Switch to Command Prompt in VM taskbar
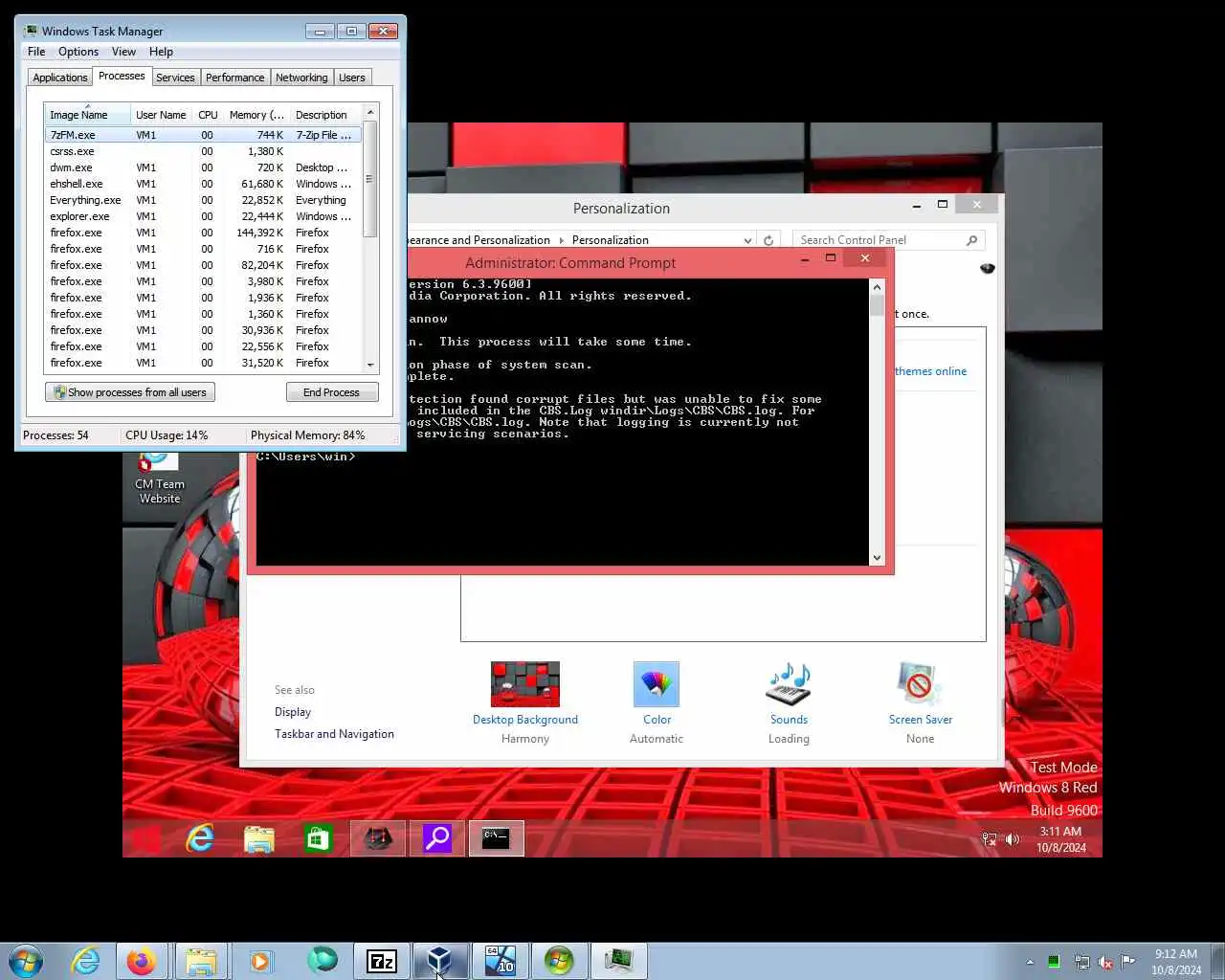The height and width of the screenshot is (980, 1225). point(496,838)
